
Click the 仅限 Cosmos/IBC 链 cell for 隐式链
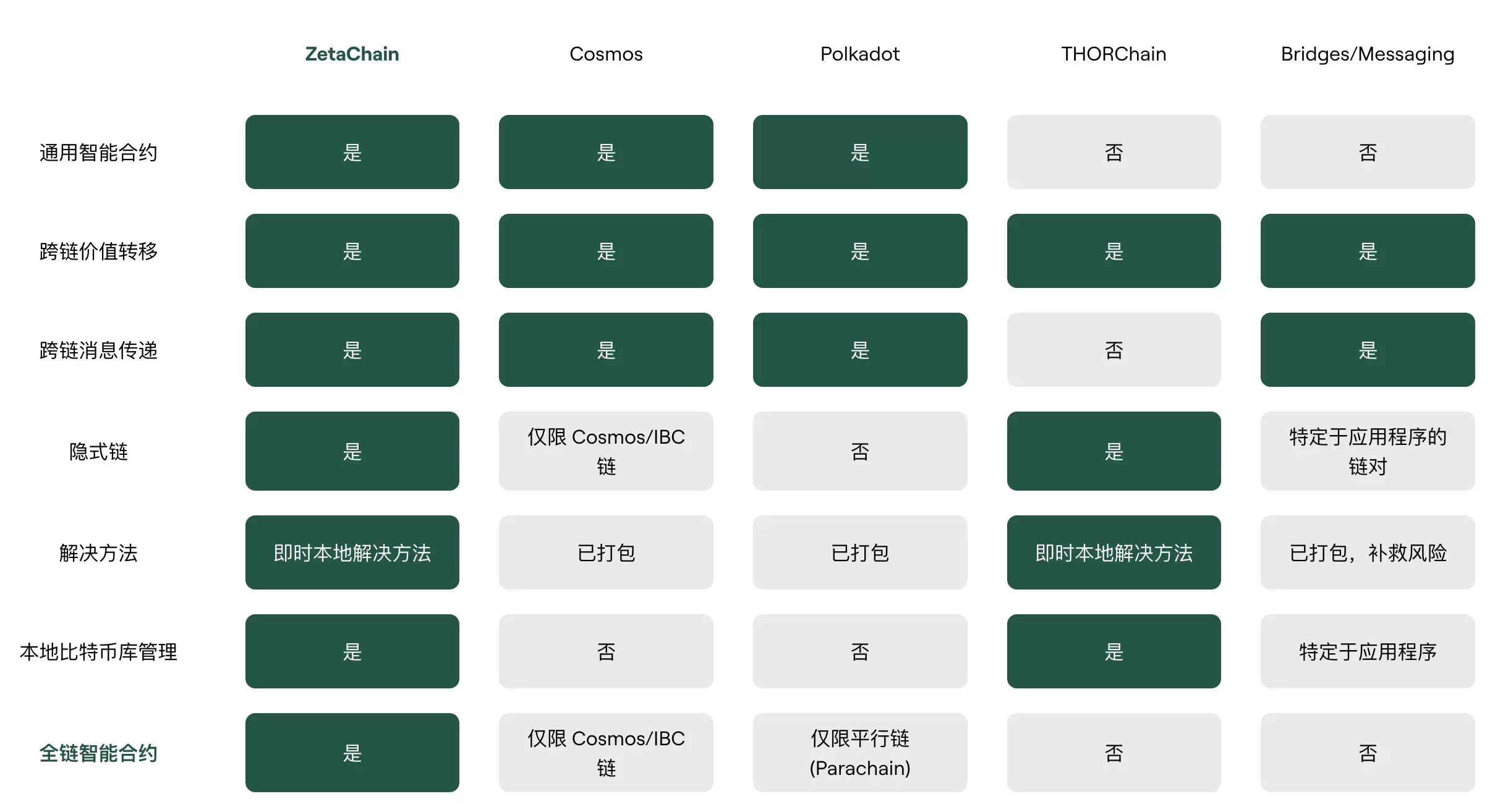605,451
